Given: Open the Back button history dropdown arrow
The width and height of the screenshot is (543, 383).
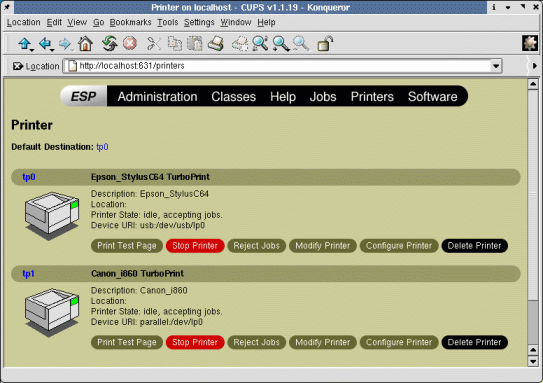Looking at the screenshot, I should (52, 51).
